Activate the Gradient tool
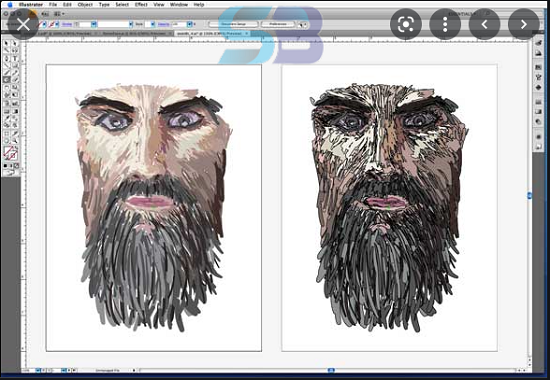This screenshot has width=550, height=380. [15, 111]
